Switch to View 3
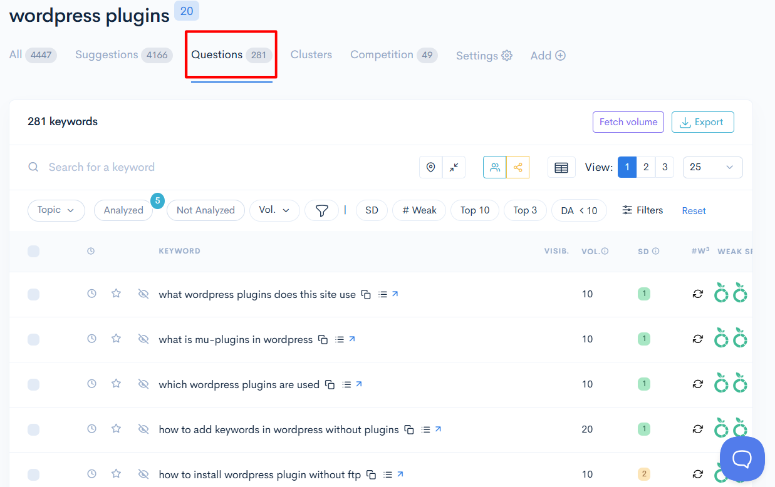This screenshot has width=775, height=487. (664, 167)
